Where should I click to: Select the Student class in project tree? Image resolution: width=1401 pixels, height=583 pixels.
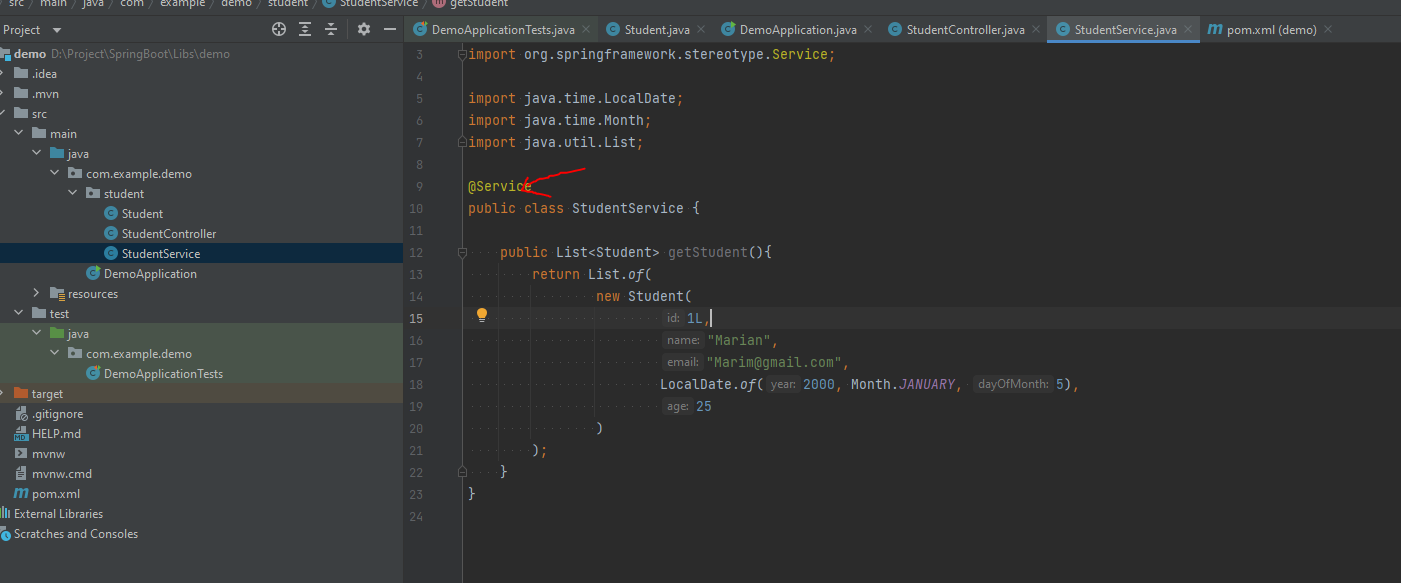click(142, 214)
